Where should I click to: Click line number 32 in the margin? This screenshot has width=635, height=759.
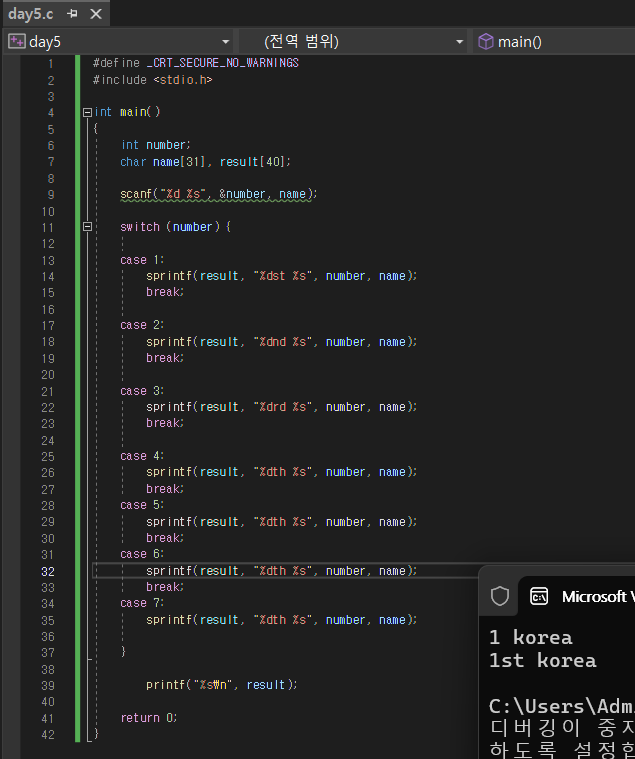click(48, 572)
